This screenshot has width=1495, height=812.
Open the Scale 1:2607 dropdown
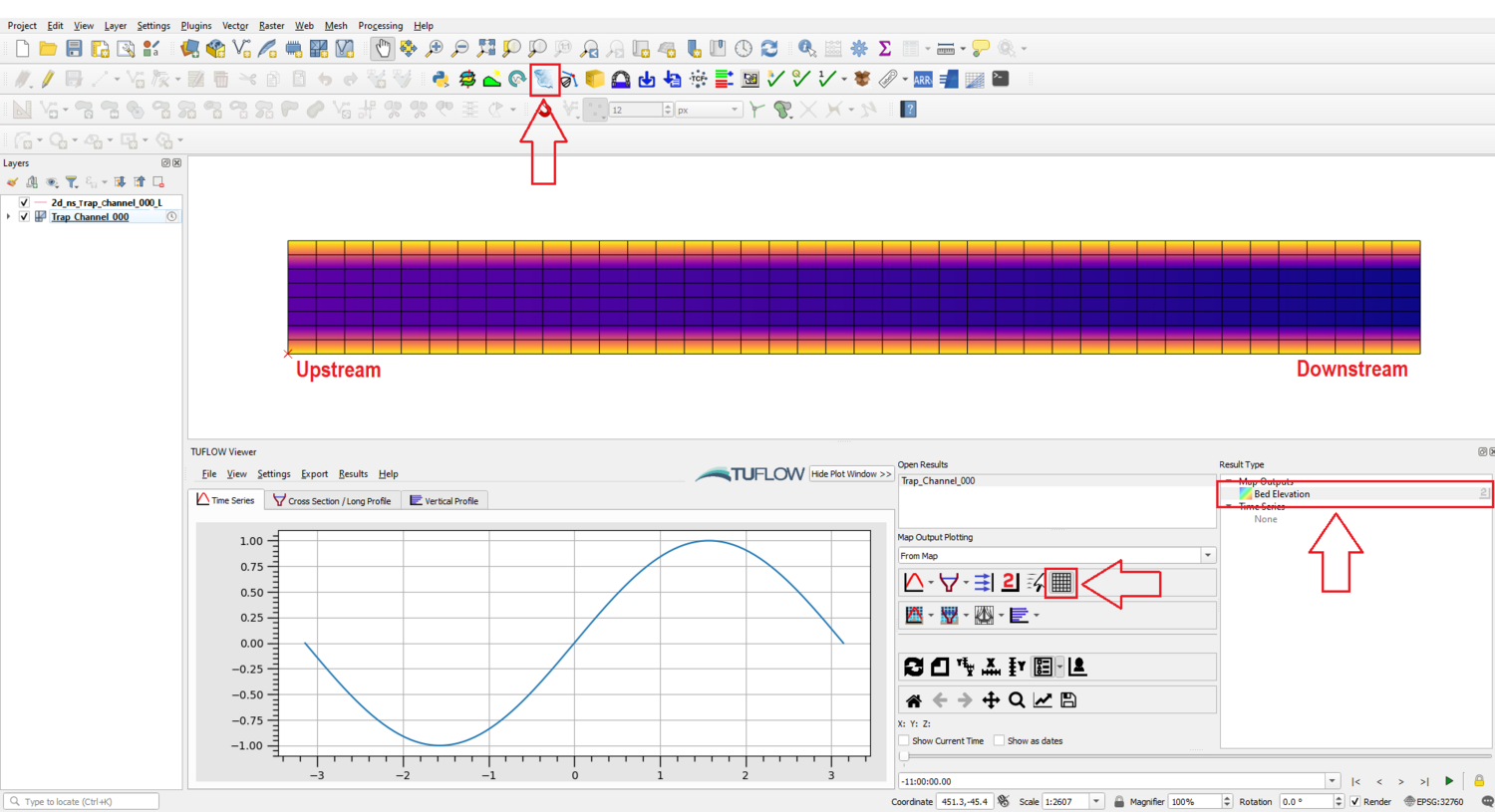tap(1094, 801)
